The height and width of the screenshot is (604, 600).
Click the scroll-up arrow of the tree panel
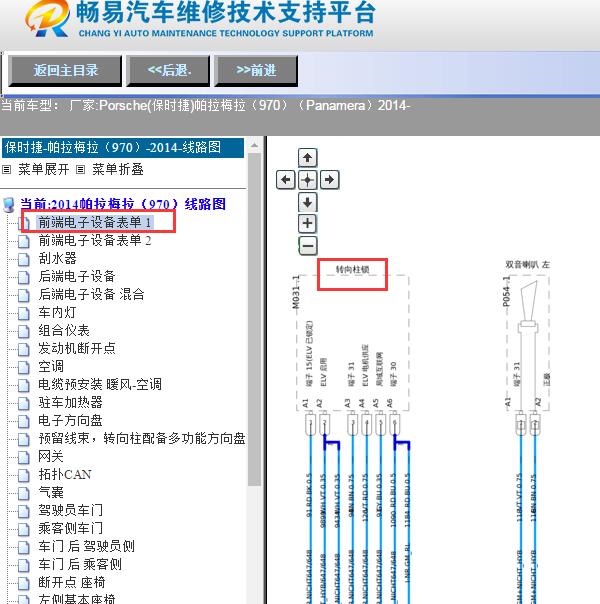254,146
